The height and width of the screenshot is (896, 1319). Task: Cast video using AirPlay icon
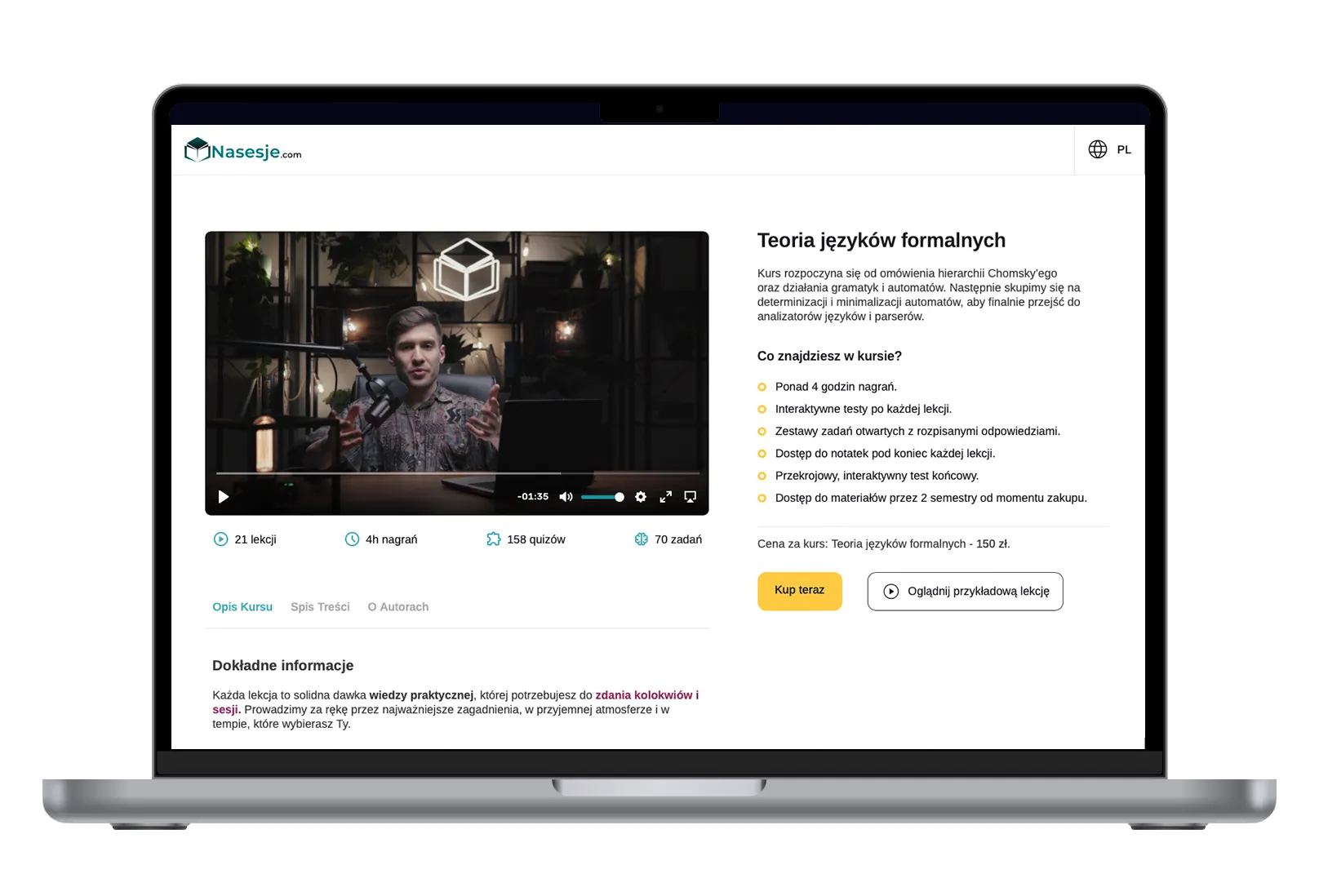pyautogui.click(x=691, y=497)
